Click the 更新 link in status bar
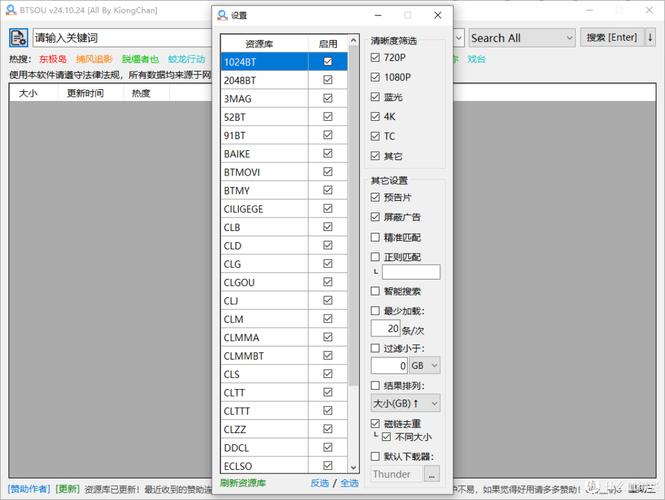 coord(67,489)
